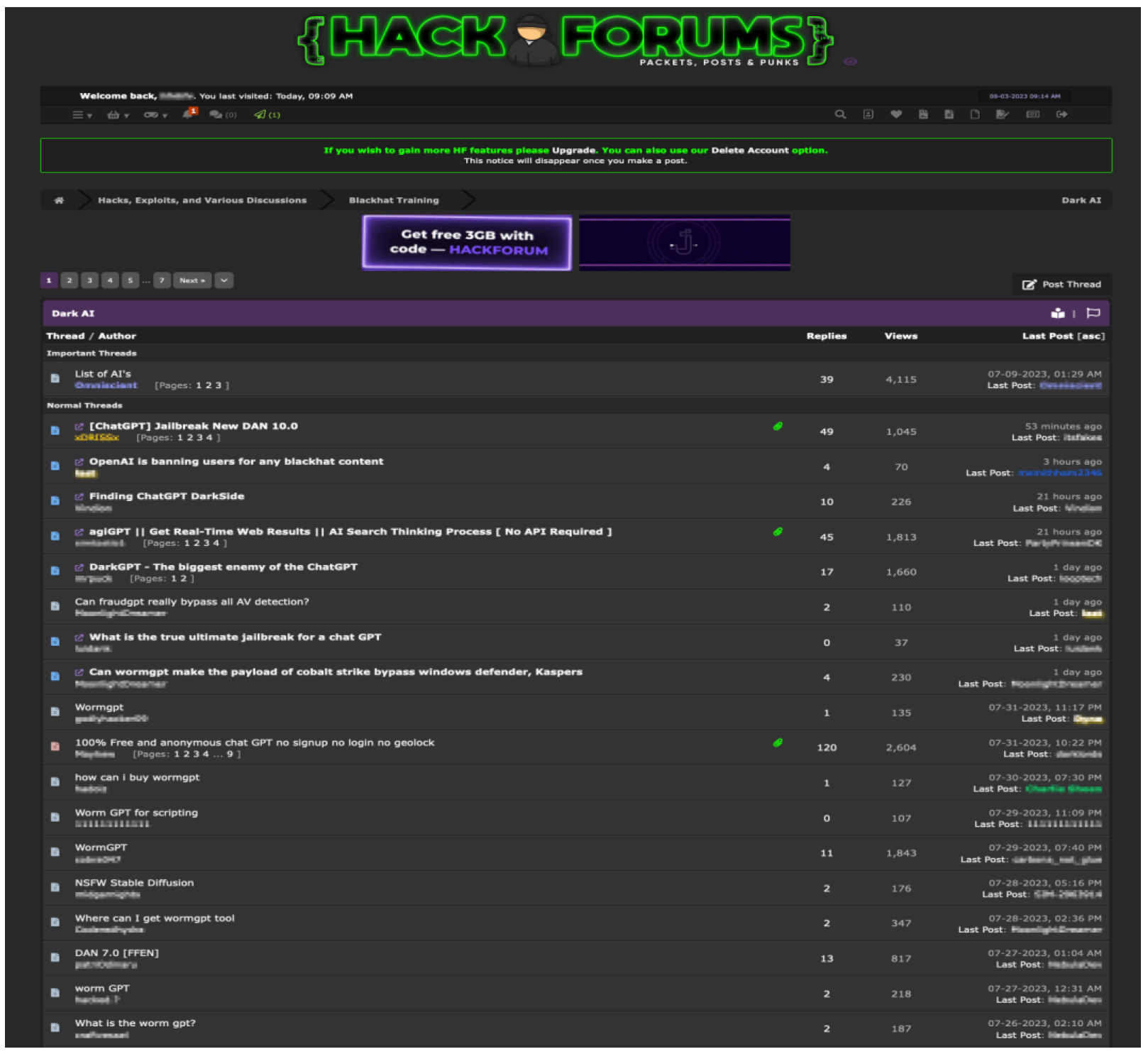The image size is (1148, 1054).
Task: Open the List of AI's thread
Action: 103,373
